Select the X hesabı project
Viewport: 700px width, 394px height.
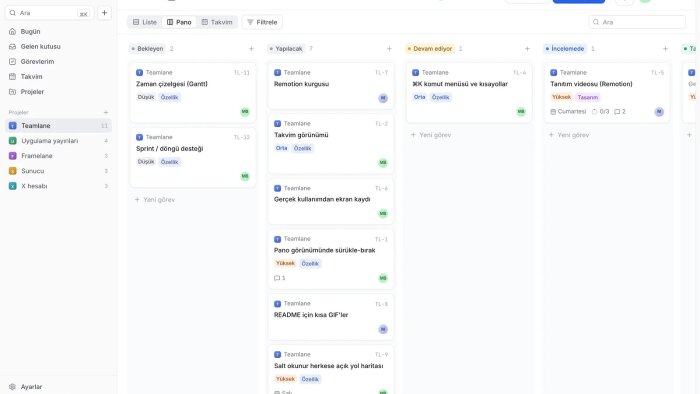(58, 186)
